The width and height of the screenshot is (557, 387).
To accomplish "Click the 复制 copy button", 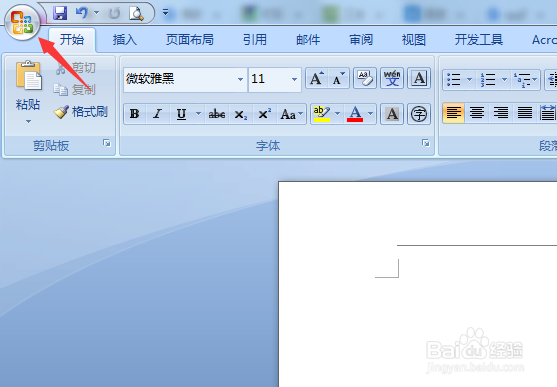I will point(75,90).
